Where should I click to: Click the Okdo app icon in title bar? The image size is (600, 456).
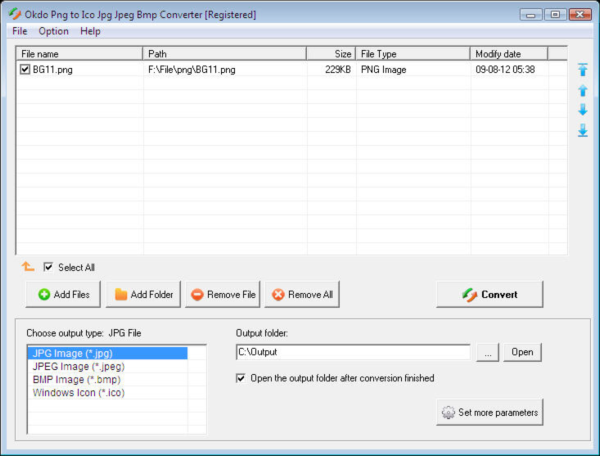[x=15, y=14]
